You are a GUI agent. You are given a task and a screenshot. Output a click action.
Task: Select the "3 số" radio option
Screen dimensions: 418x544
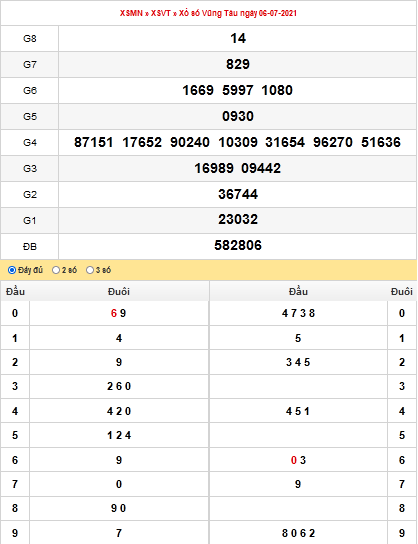click(90, 270)
